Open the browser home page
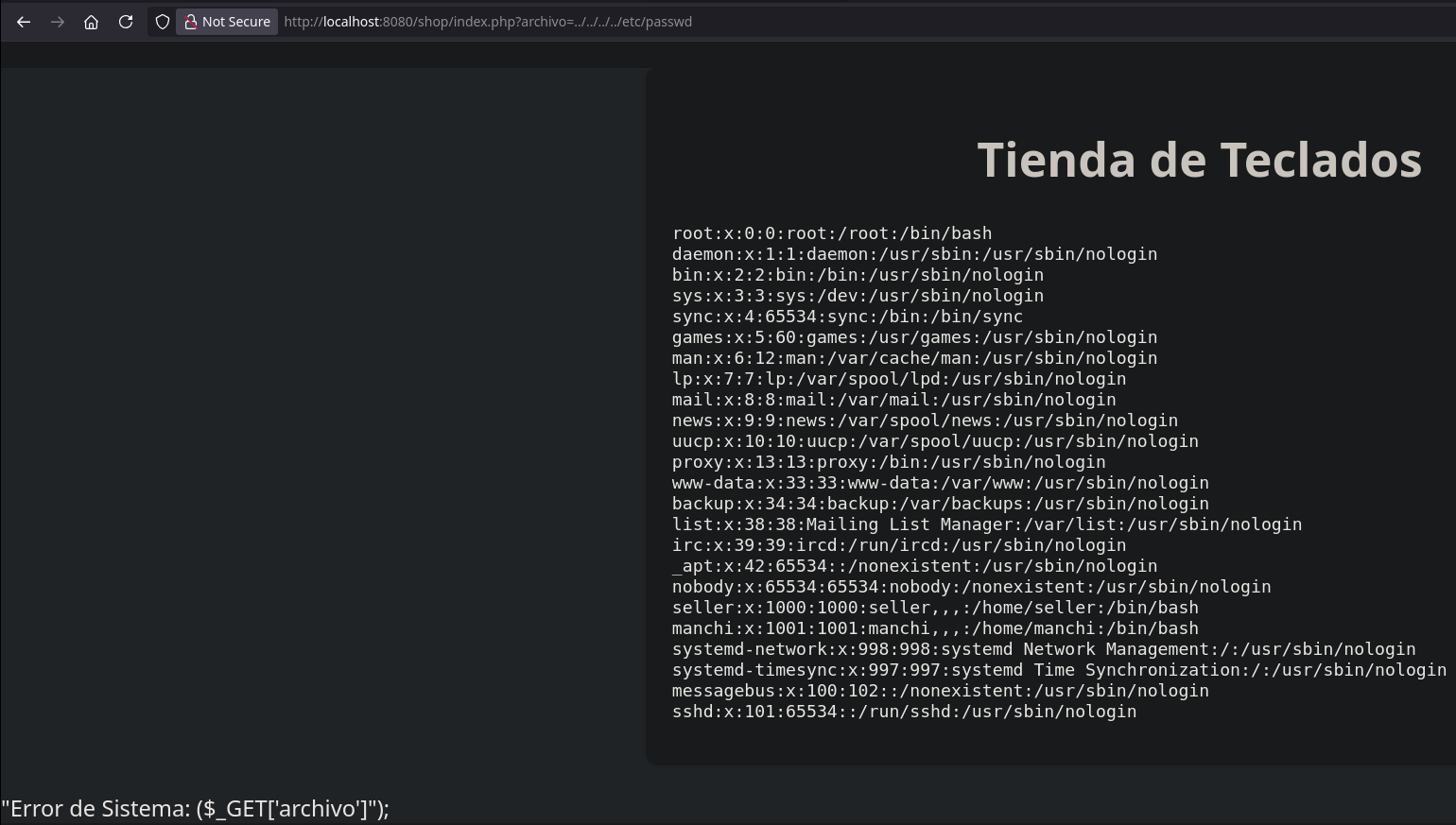 pos(92,22)
